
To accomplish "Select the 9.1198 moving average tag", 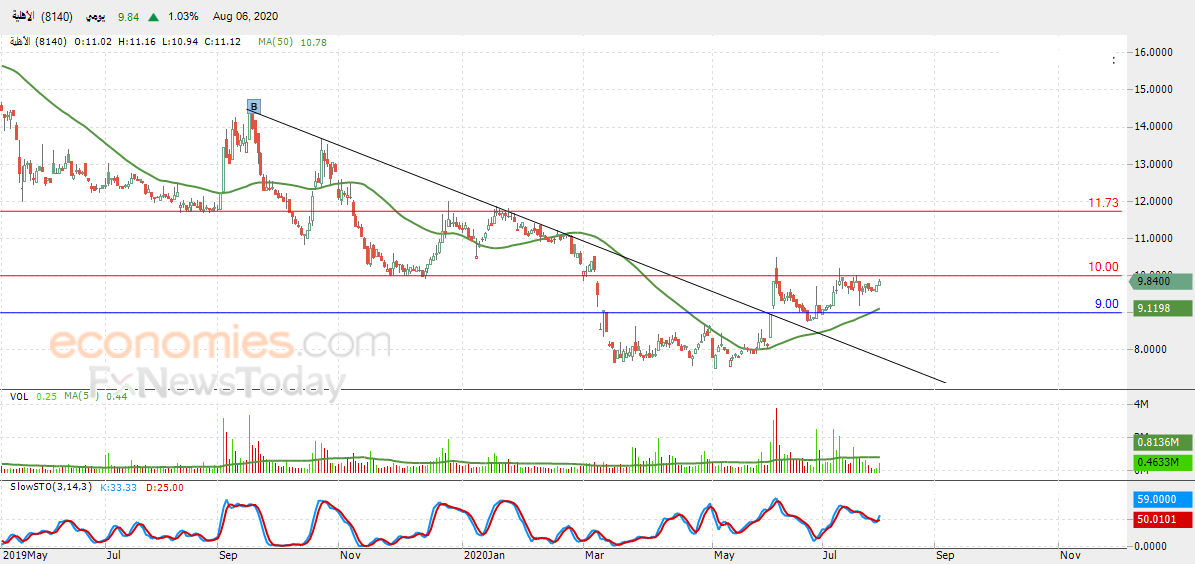I will pyautogui.click(x=1161, y=309).
